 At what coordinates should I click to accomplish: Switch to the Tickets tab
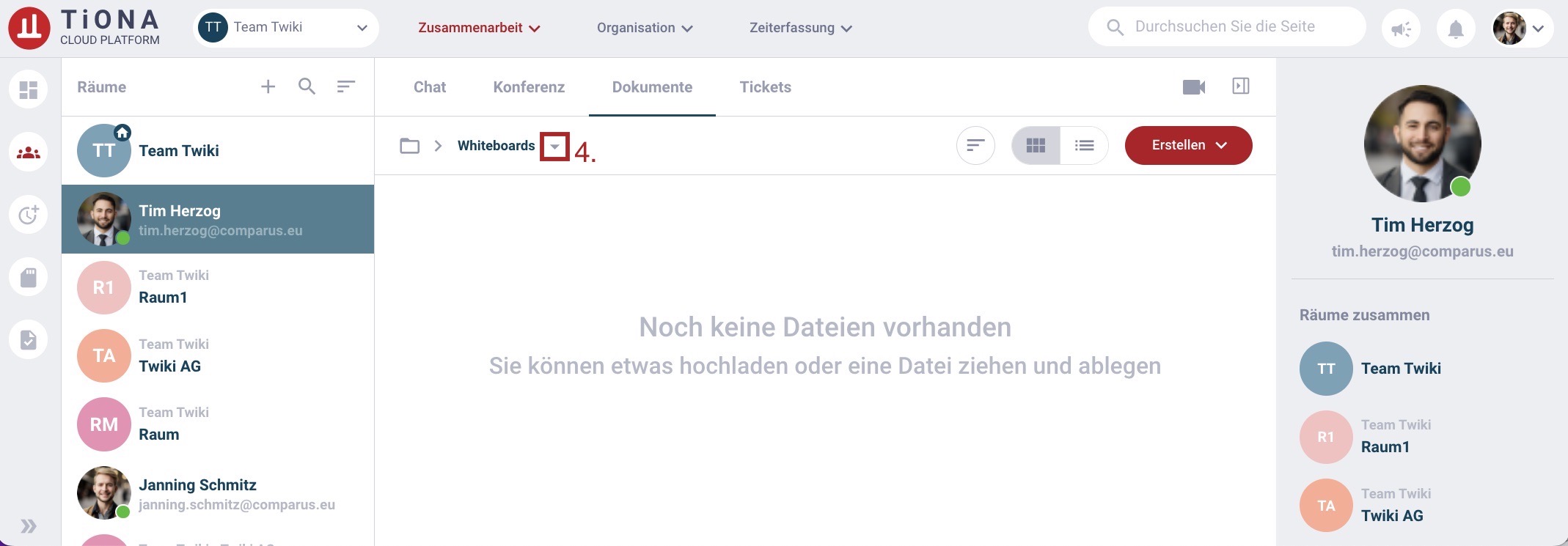point(765,87)
